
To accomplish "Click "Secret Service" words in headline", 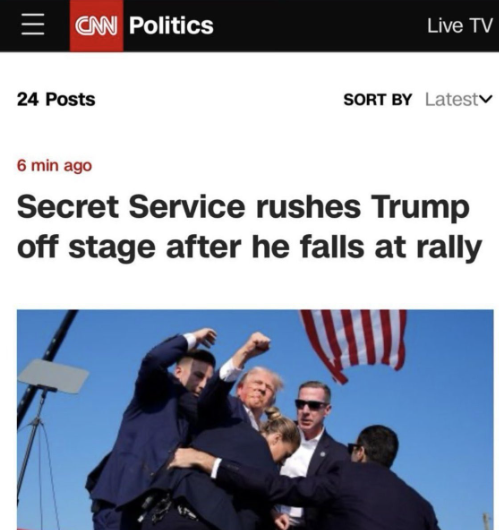I will pos(131,207).
